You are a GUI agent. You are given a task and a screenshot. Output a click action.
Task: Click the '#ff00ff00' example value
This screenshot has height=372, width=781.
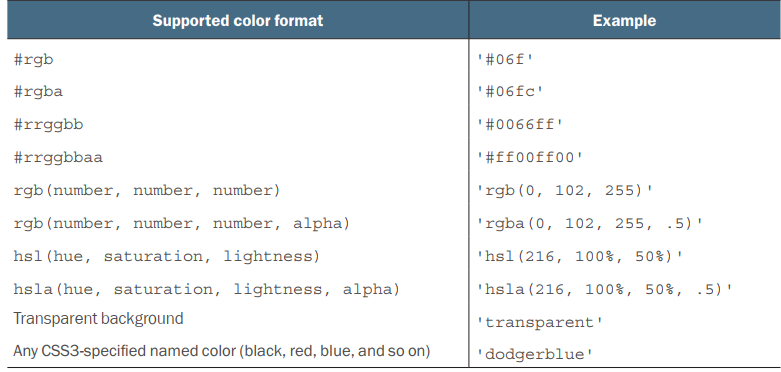pyautogui.click(x=530, y=157)
